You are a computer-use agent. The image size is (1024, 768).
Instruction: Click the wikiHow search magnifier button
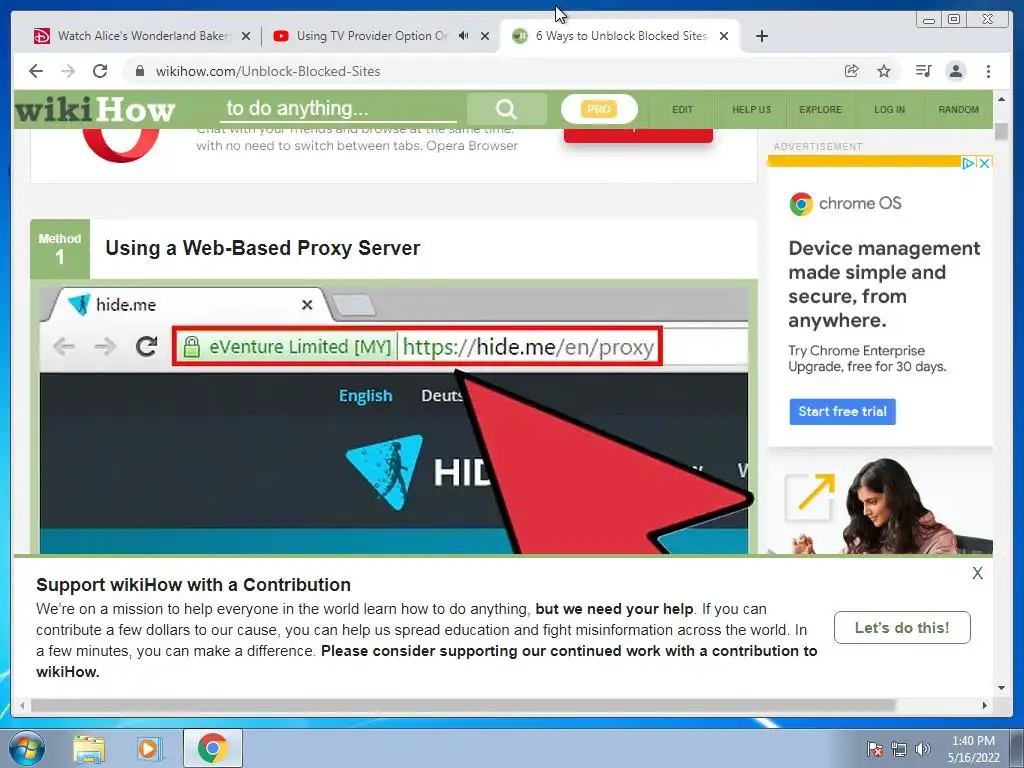tap(506, 109)
